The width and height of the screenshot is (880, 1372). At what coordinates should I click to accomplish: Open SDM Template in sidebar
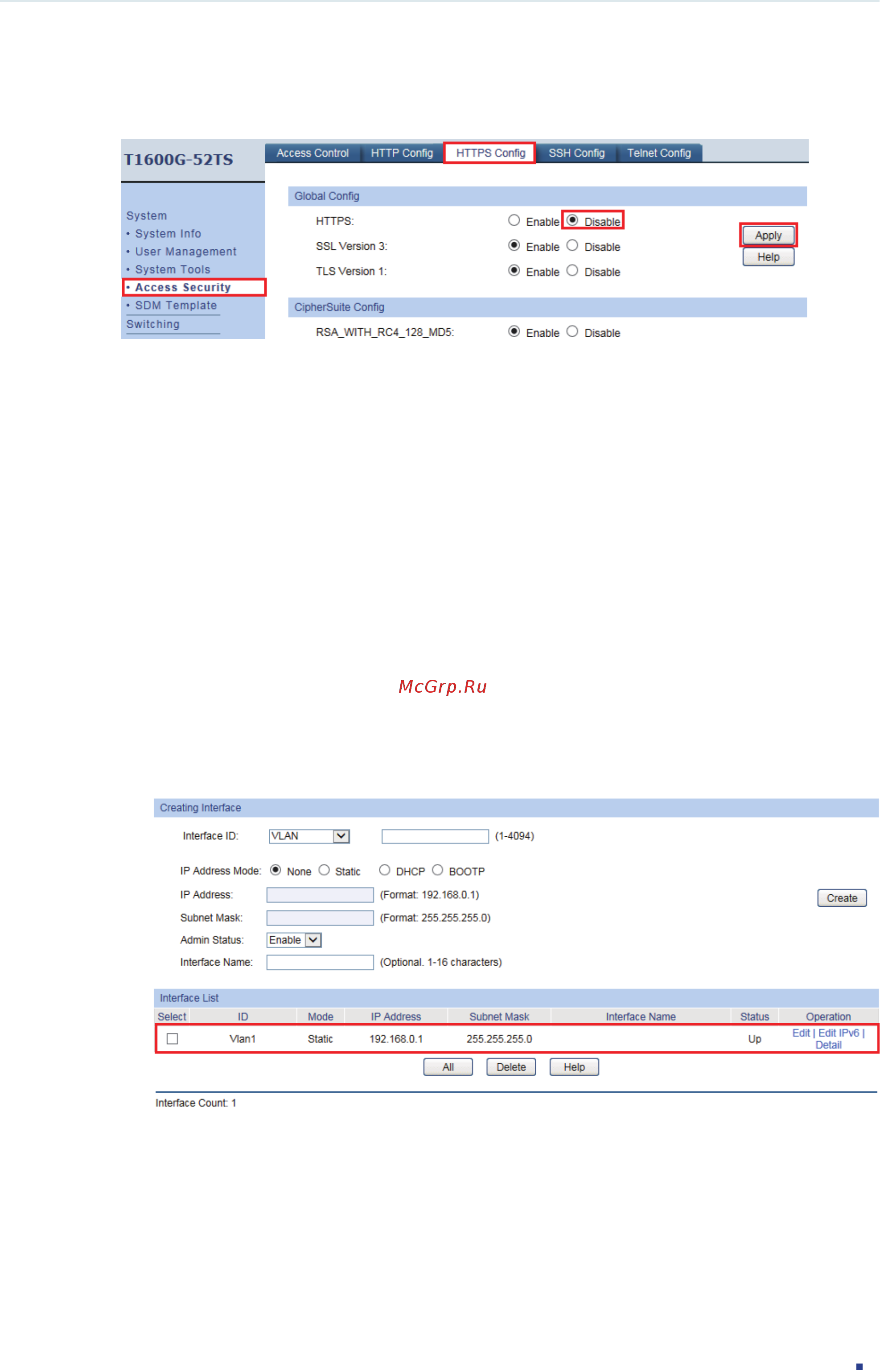(x=176, y=305)
